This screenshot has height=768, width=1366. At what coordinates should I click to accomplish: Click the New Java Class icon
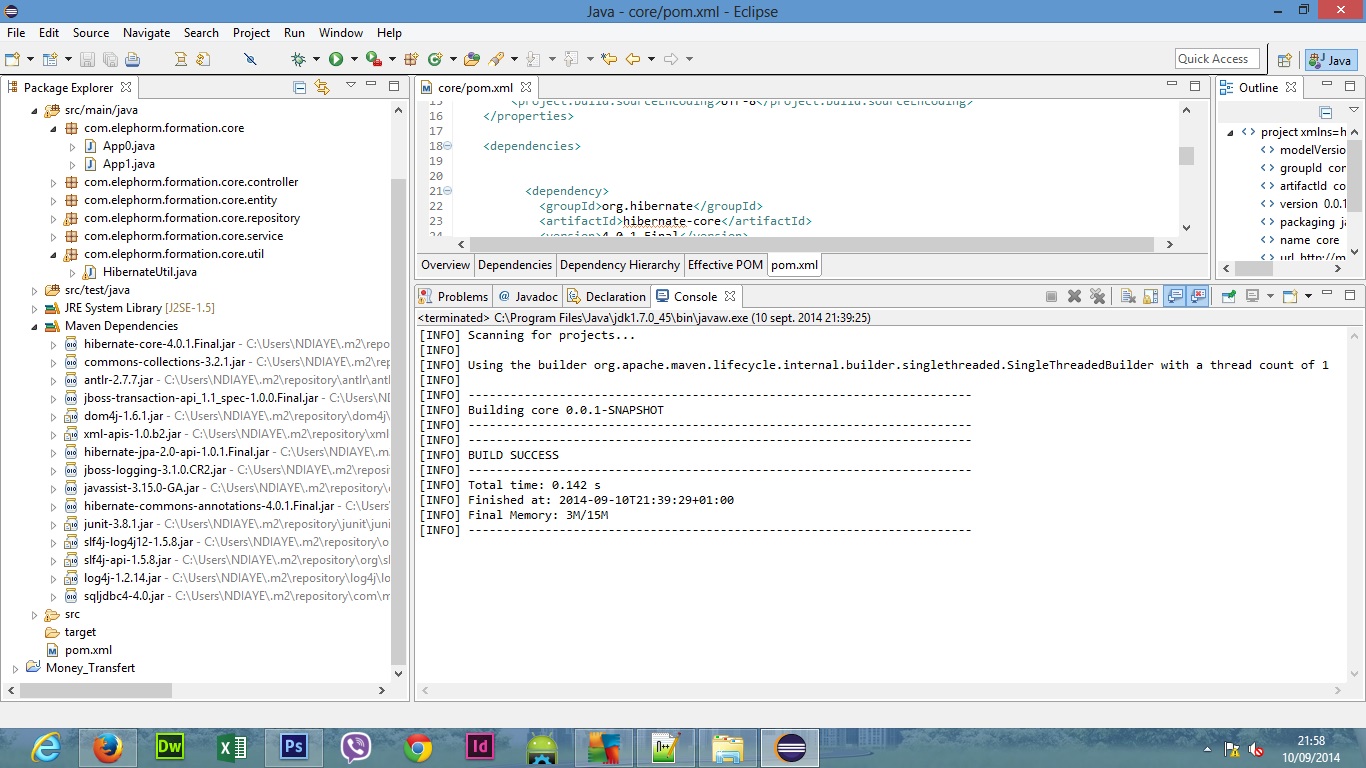point(435,59)
